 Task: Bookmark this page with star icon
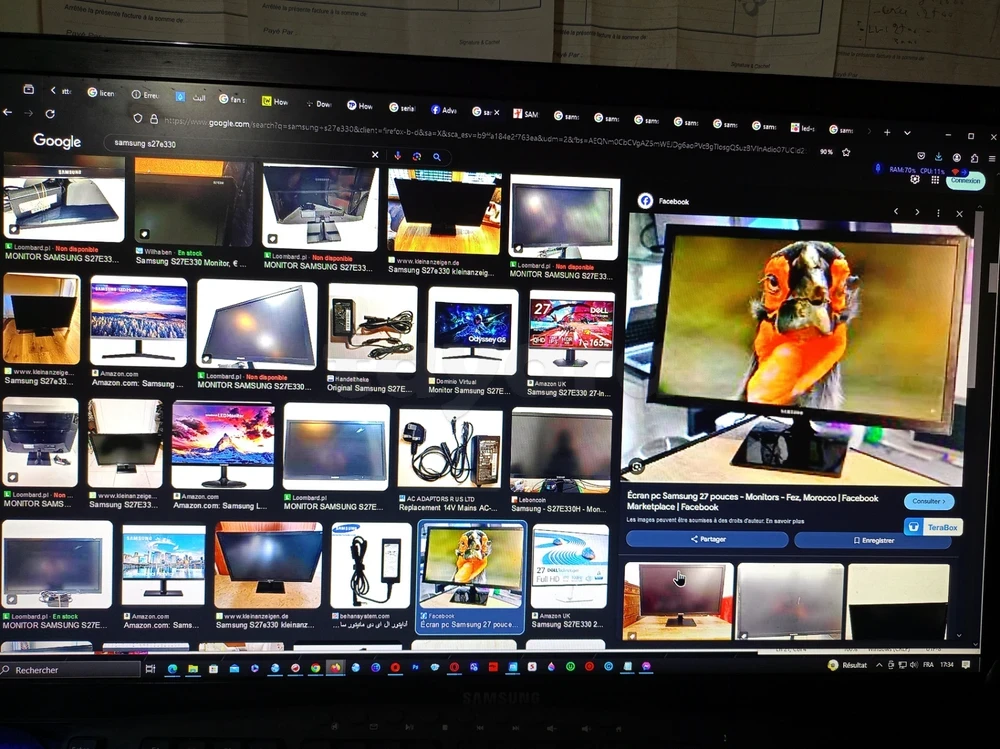846,152
